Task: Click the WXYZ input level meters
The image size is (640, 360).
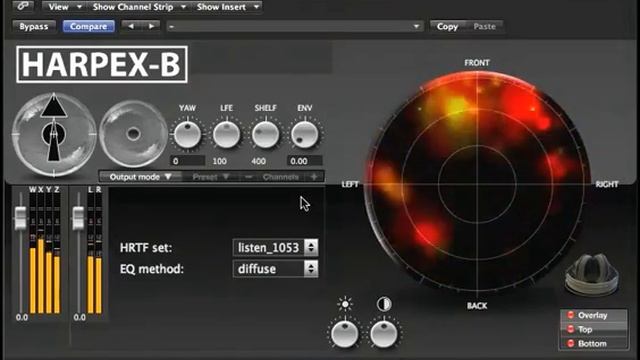Action: click(x=45, y=253)
